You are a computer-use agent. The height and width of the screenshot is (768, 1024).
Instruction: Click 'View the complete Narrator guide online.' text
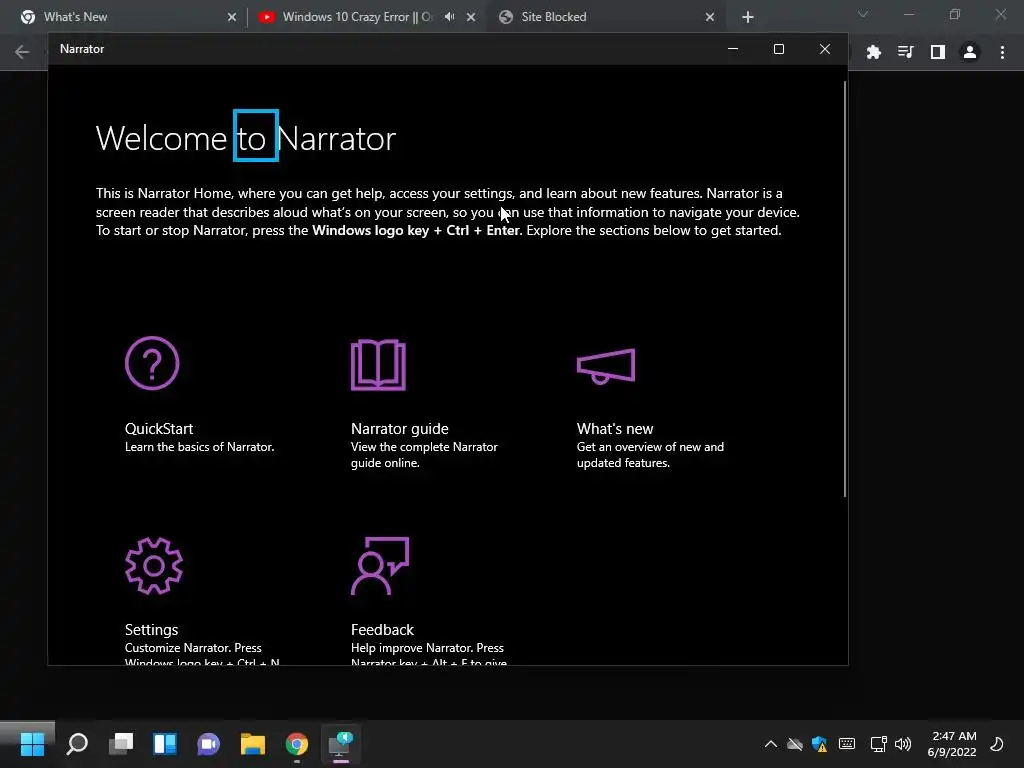(424, 455)
